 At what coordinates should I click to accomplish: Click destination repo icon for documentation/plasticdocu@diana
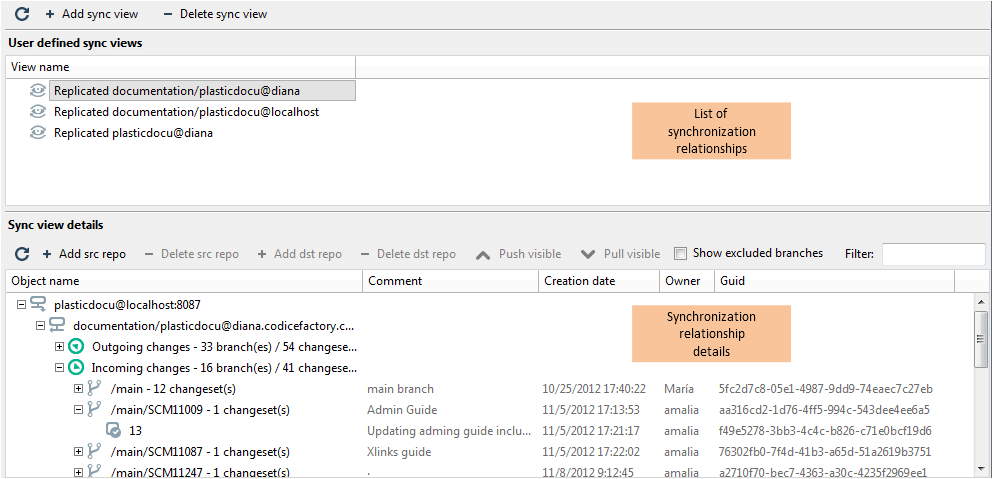pyautogui.click(x=58, y=326)
